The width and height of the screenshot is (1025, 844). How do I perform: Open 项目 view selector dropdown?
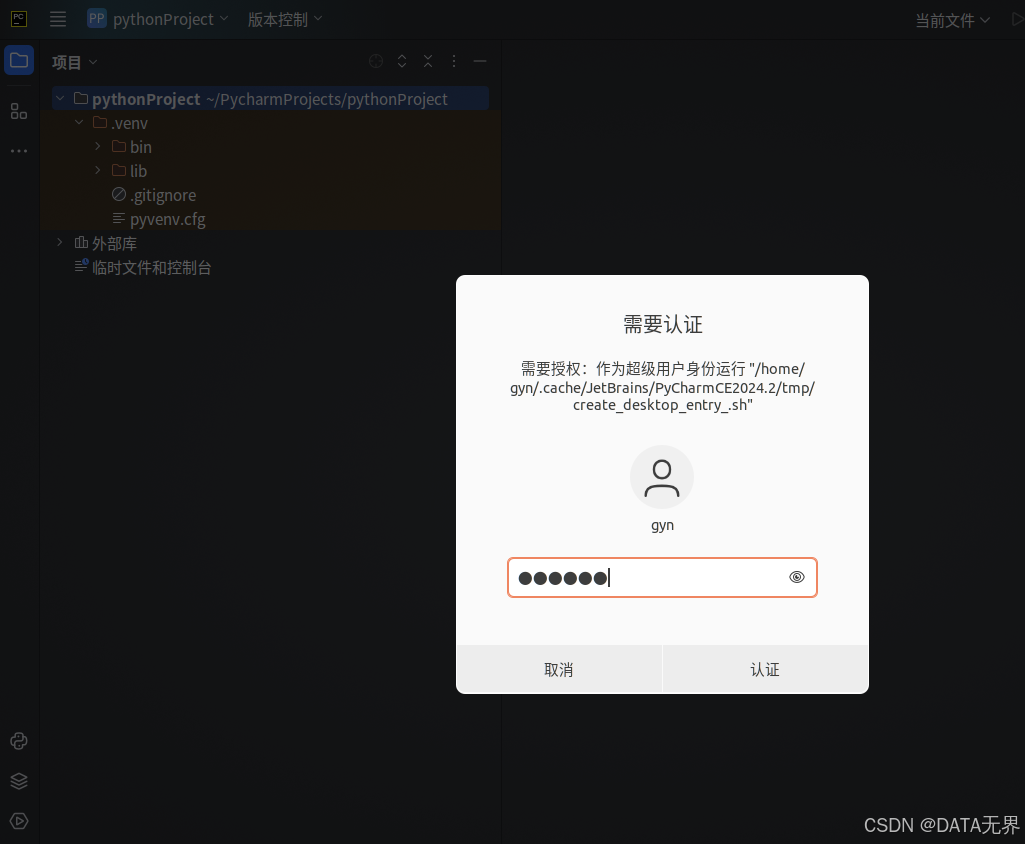tap(75, 62)
